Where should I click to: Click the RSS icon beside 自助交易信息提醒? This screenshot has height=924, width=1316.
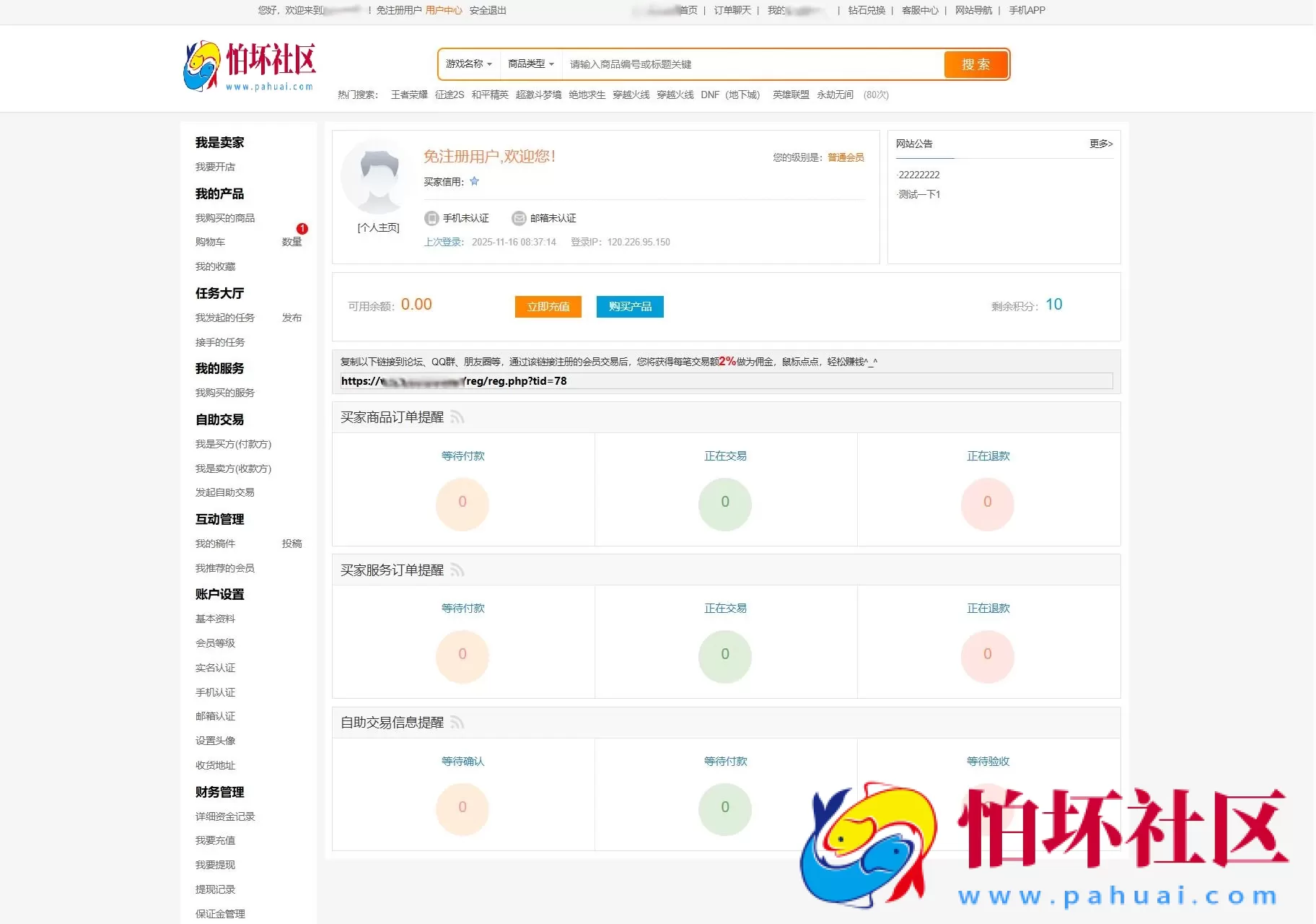click(x=456, y=723)
